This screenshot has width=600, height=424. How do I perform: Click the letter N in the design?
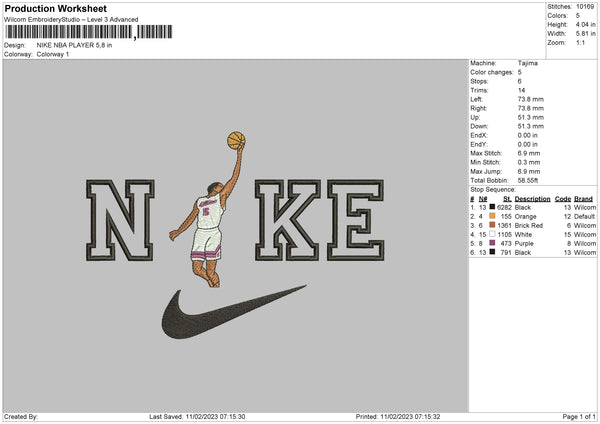tap(120, 220)
